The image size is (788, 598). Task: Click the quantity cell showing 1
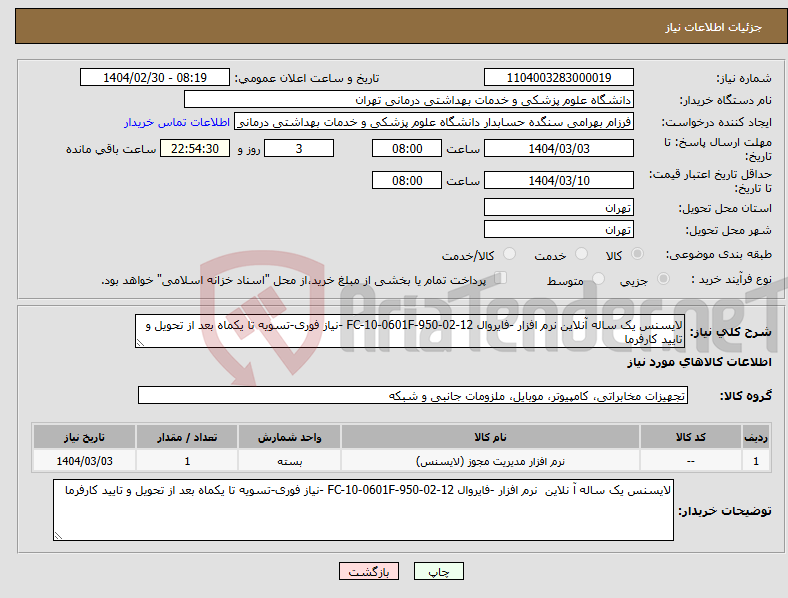pos(187,461)
